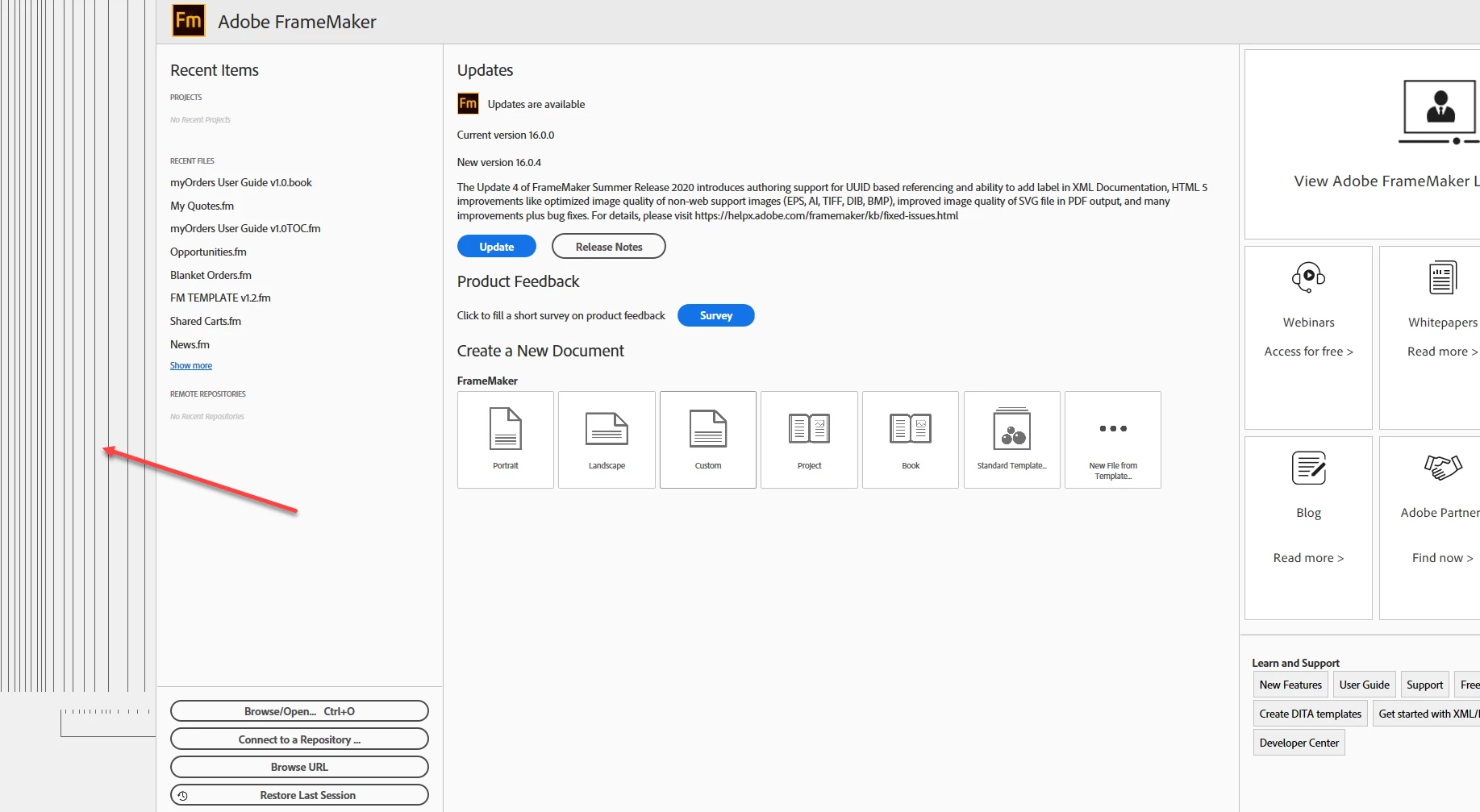Create a new Book
1480x812 pixels.
[x=911, y=439]
